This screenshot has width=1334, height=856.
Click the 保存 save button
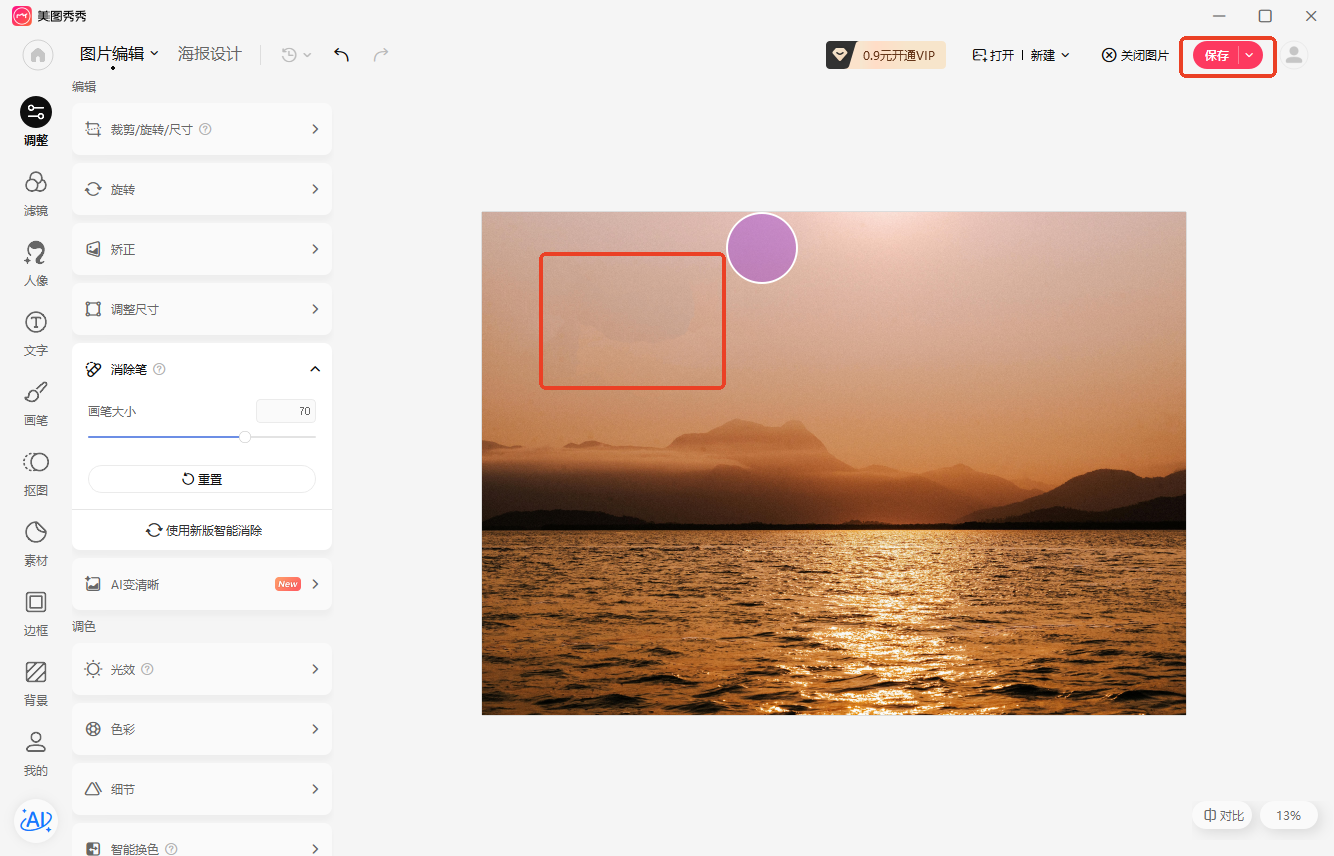coord(1216,56)
